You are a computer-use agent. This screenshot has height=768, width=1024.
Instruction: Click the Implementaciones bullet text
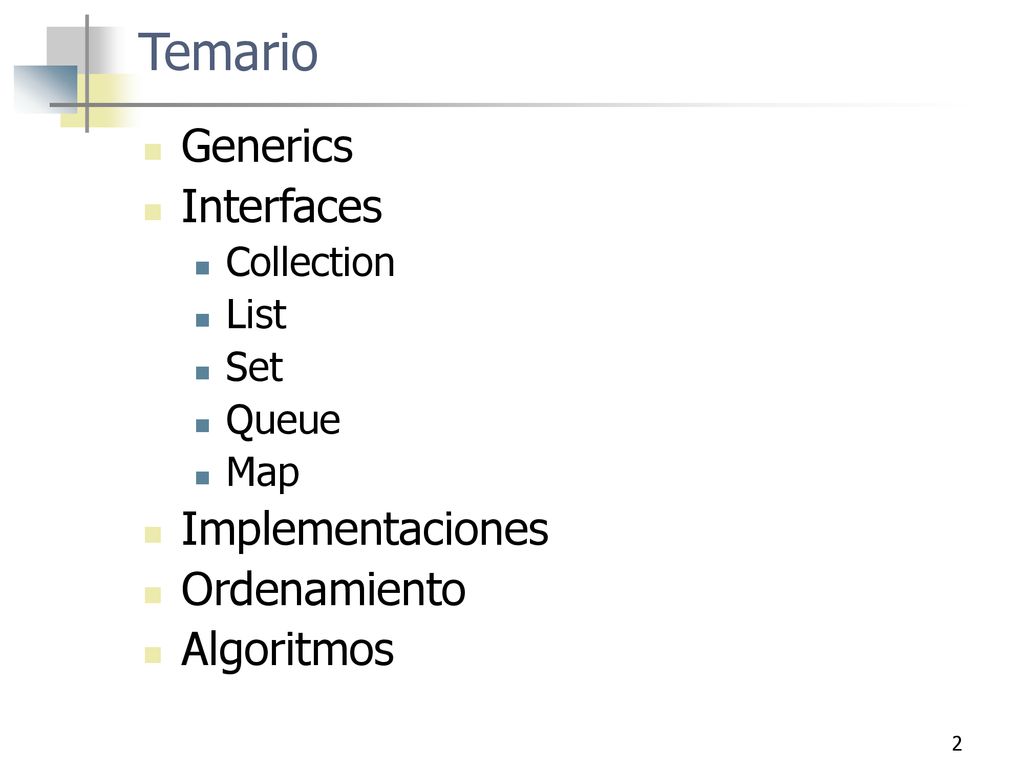[364, 530]
